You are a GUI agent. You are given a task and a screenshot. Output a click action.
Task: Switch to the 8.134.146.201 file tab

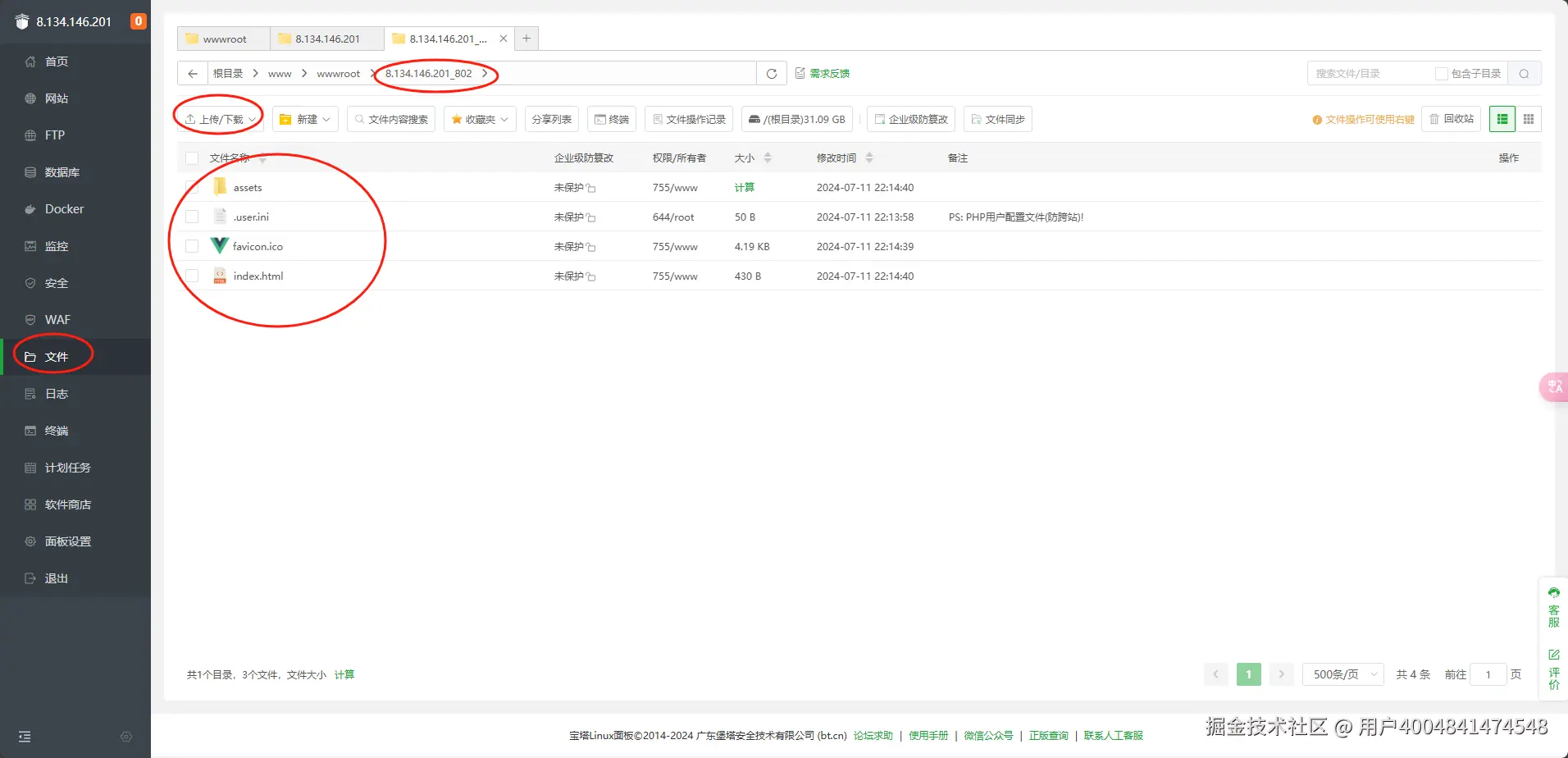(x=326, y=39)
